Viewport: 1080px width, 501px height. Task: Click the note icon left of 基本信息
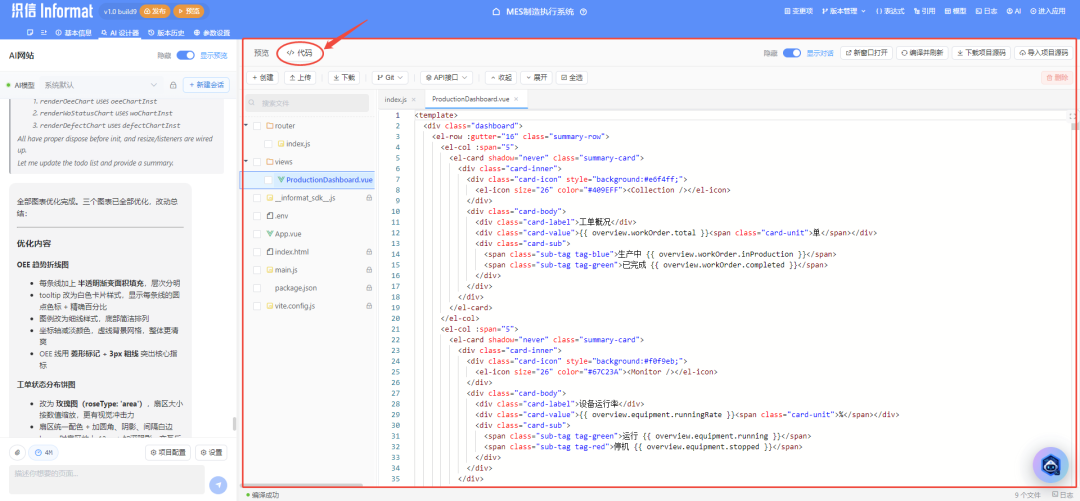tap(30, 32)
